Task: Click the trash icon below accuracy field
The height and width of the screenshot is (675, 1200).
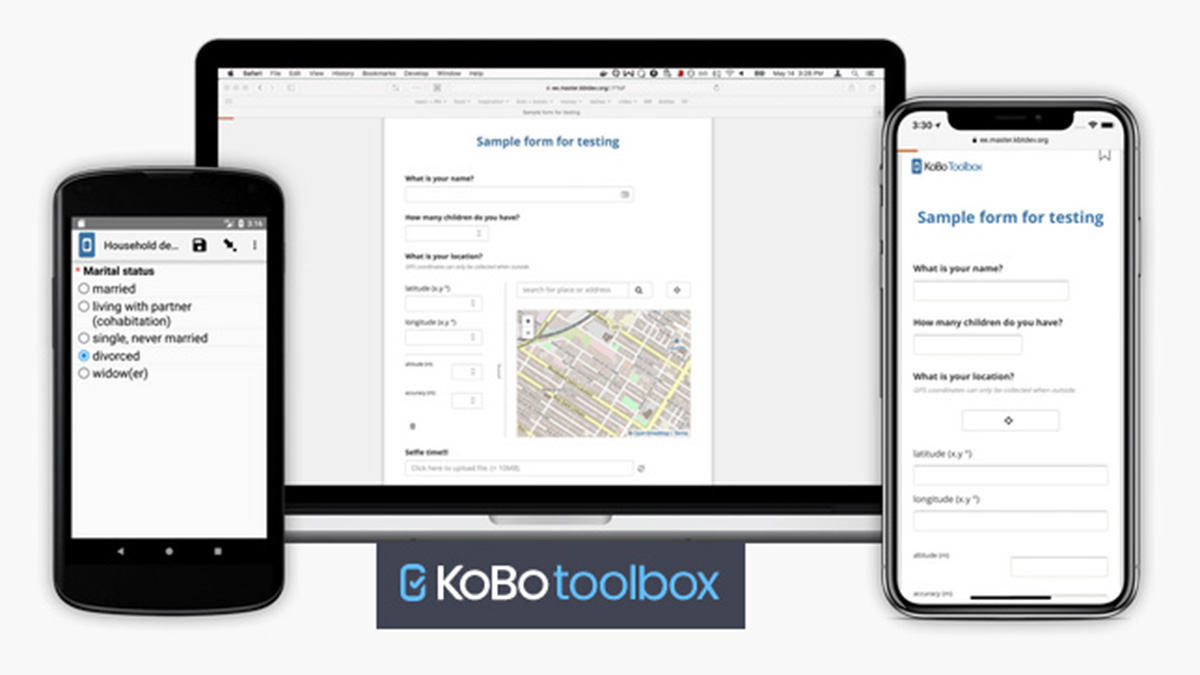Action: pos(413,425)
